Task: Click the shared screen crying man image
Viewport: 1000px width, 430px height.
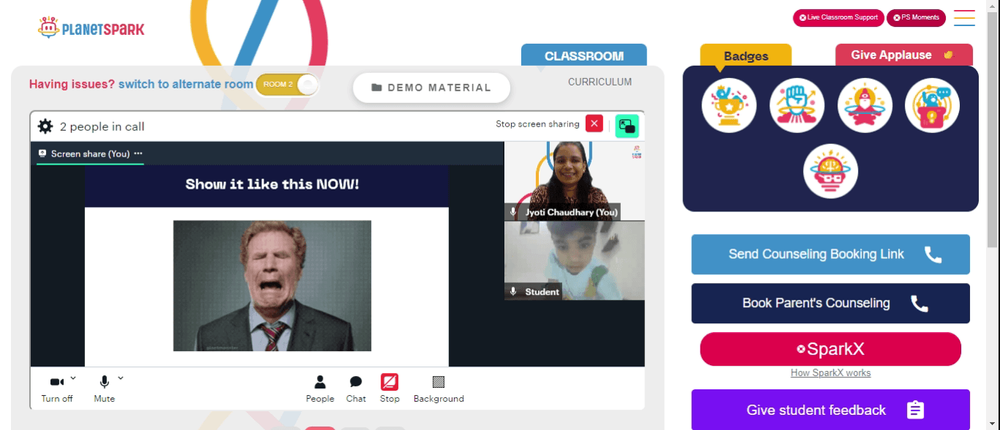Action: [272, 286]
